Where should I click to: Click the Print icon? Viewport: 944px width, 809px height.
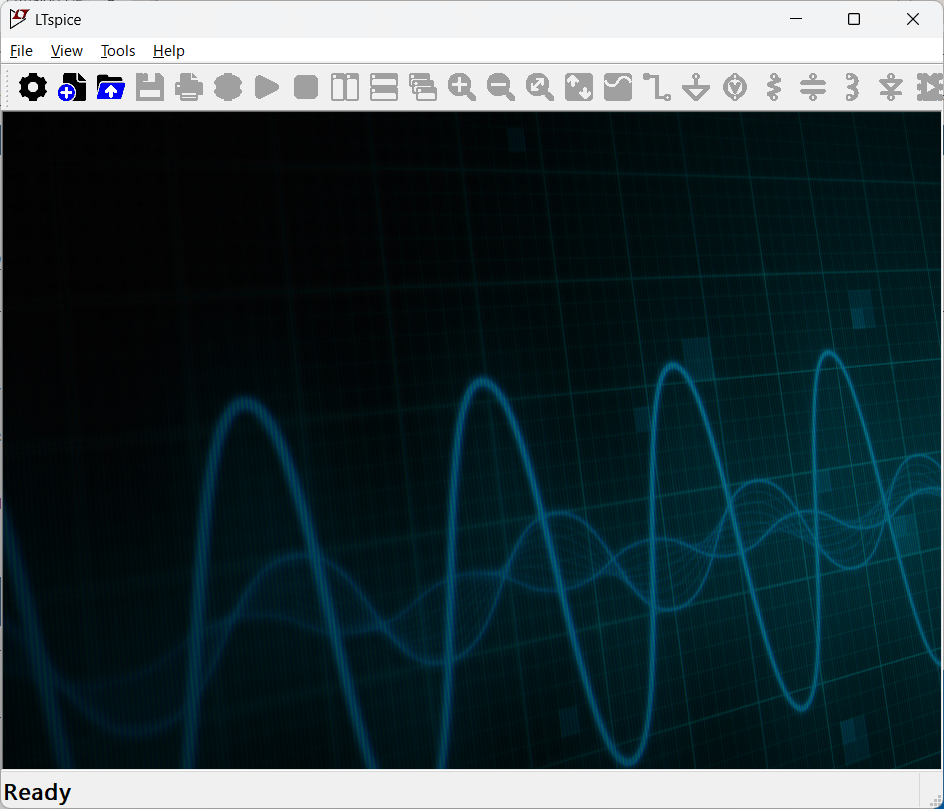(x=189, y=88)
